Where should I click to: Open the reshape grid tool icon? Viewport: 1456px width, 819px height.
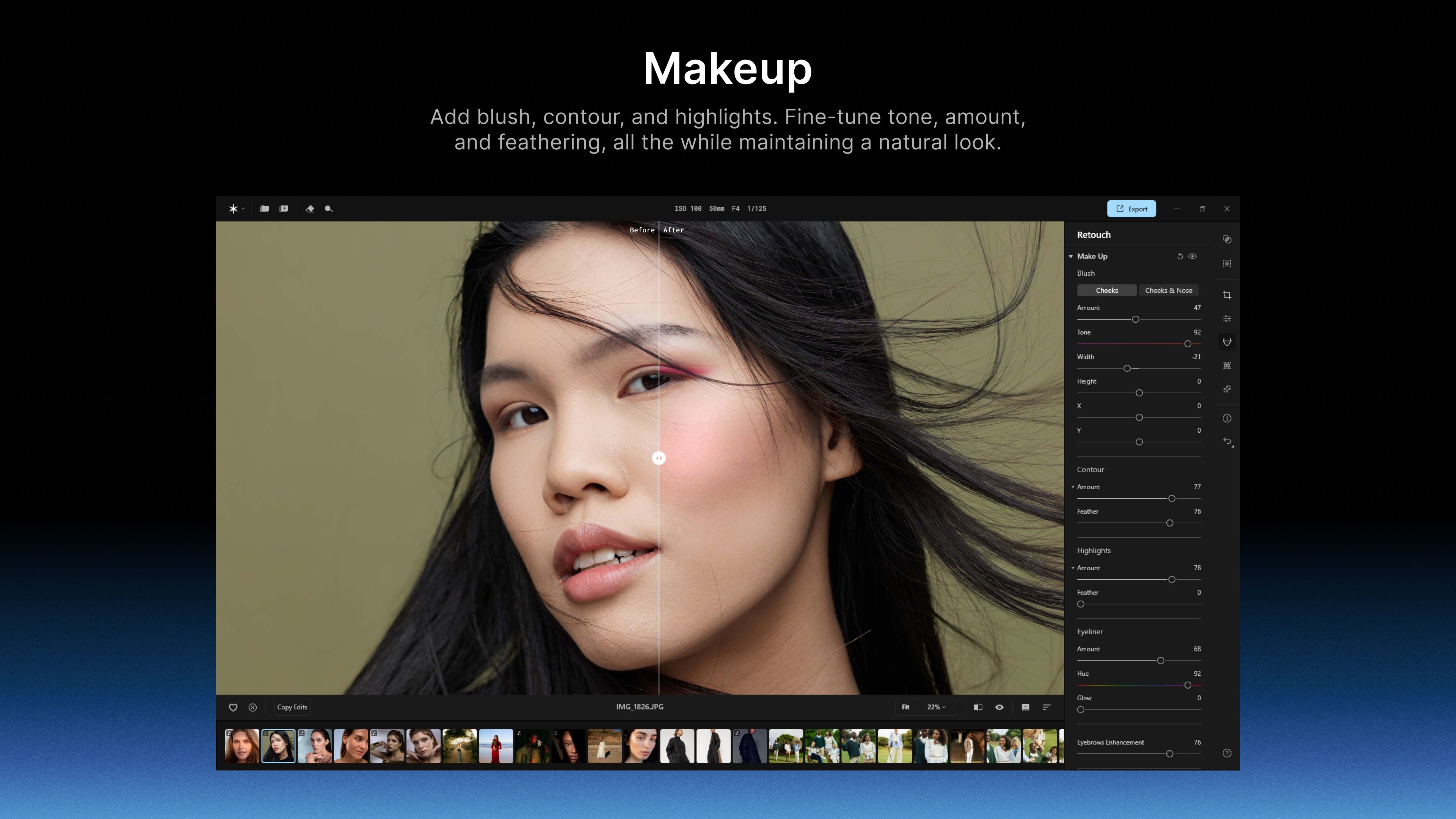[x=1227, y=366]
